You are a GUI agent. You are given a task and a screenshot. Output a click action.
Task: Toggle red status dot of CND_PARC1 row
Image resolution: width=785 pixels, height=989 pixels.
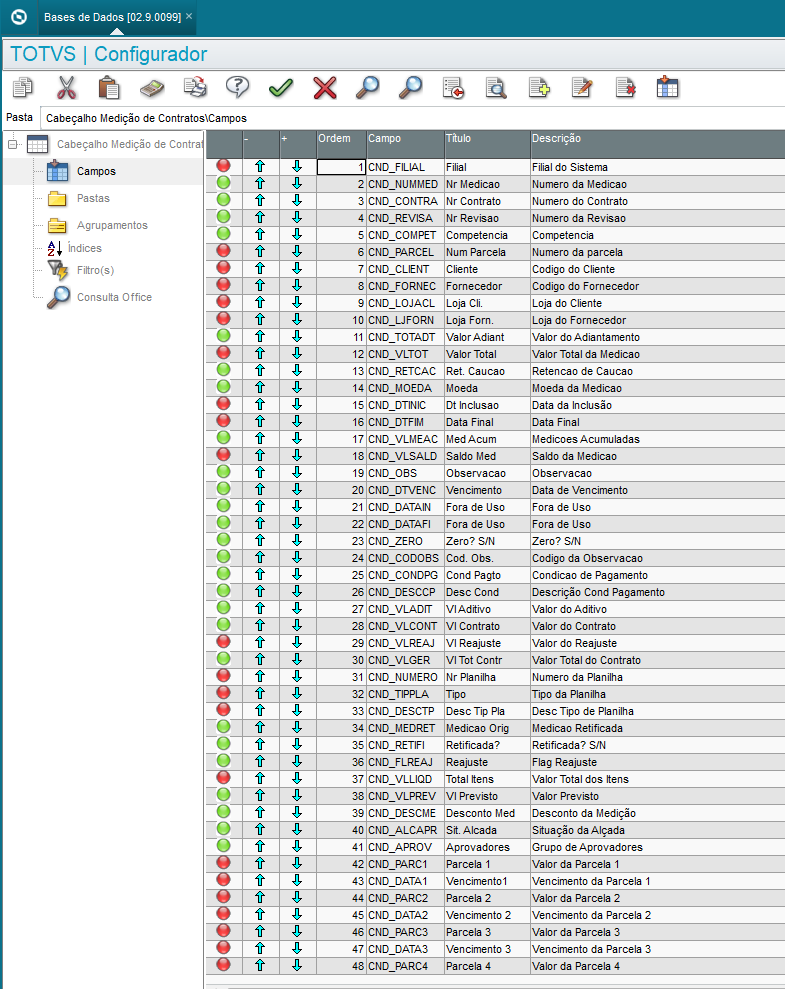point(223,863)
